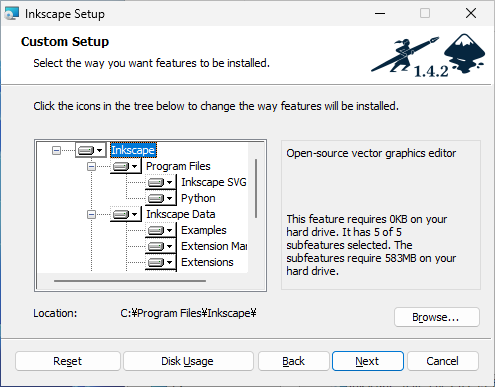Close the Inkscape Setup window
Image resolution: width=495 pixels, height=387 pixels.
(471, 14)
